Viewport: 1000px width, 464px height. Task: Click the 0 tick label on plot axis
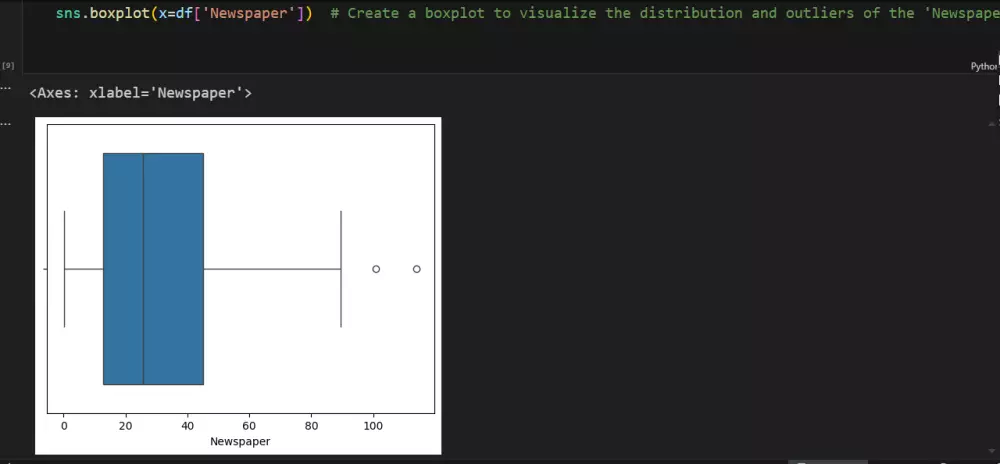(x=64, y=426)
